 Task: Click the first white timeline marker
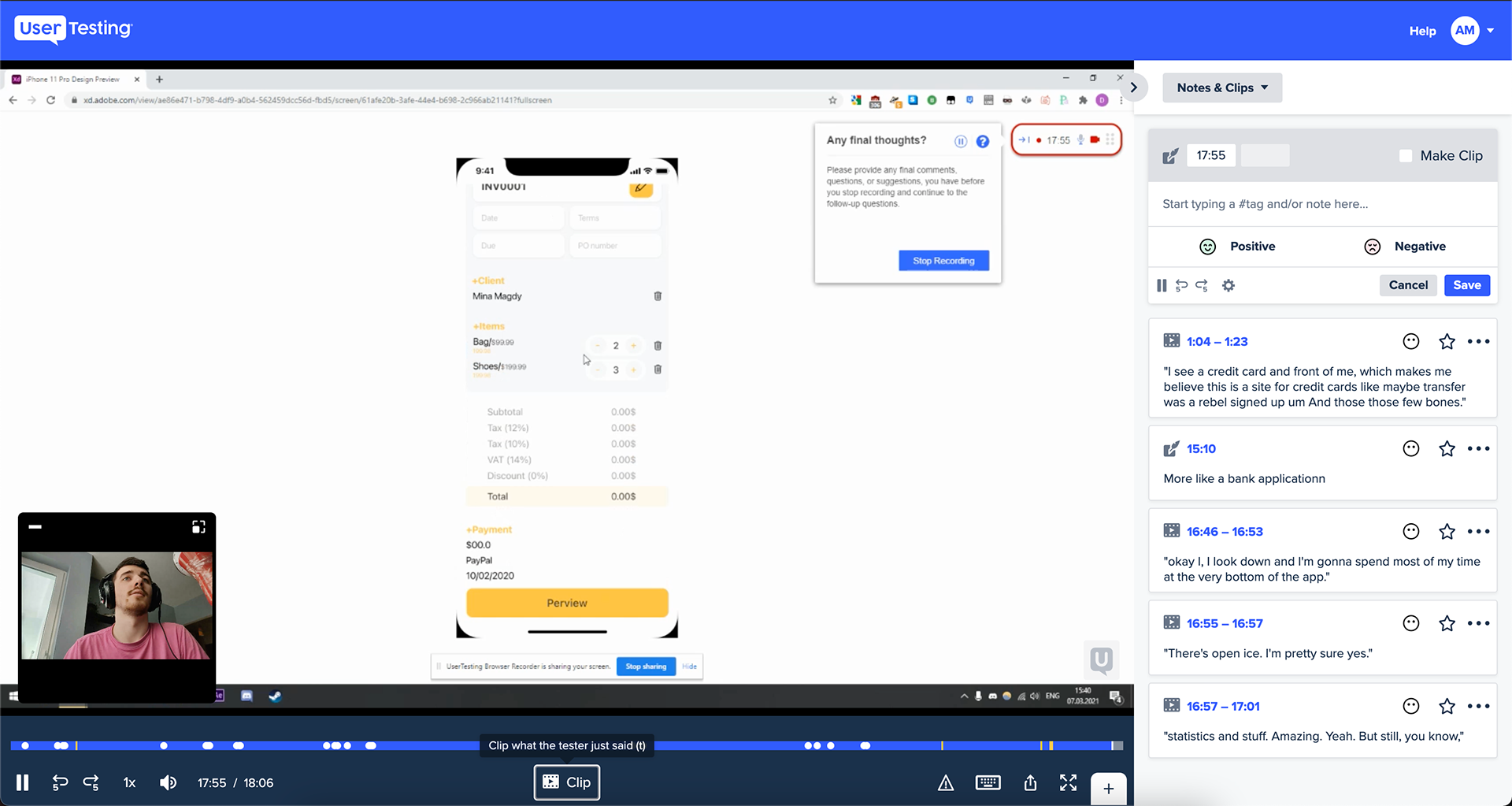coord(25,745)
